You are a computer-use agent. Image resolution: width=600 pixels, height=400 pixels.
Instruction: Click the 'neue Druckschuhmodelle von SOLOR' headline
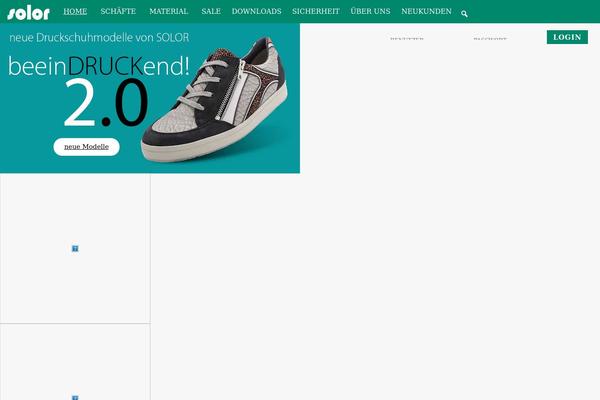[99, 38]
